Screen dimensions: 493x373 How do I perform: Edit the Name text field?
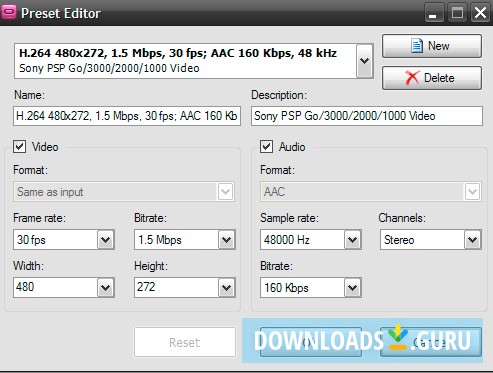(127, 116)
